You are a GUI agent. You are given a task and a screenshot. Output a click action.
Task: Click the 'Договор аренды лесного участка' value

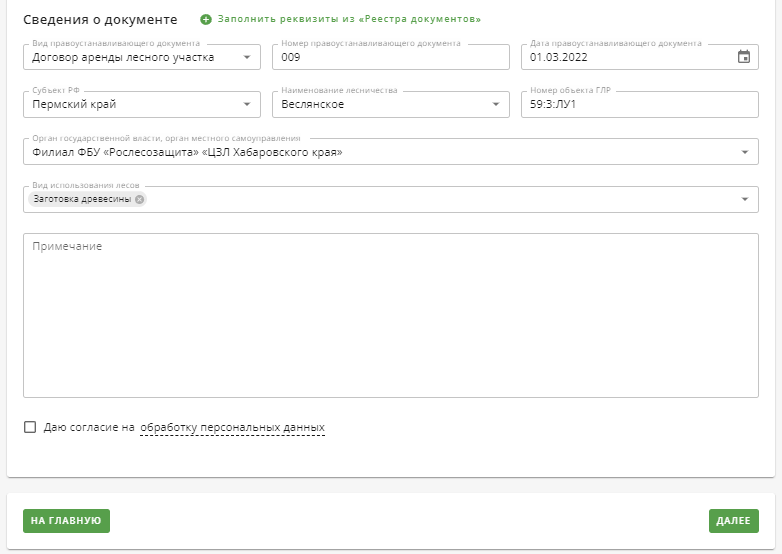pos(123,57)
